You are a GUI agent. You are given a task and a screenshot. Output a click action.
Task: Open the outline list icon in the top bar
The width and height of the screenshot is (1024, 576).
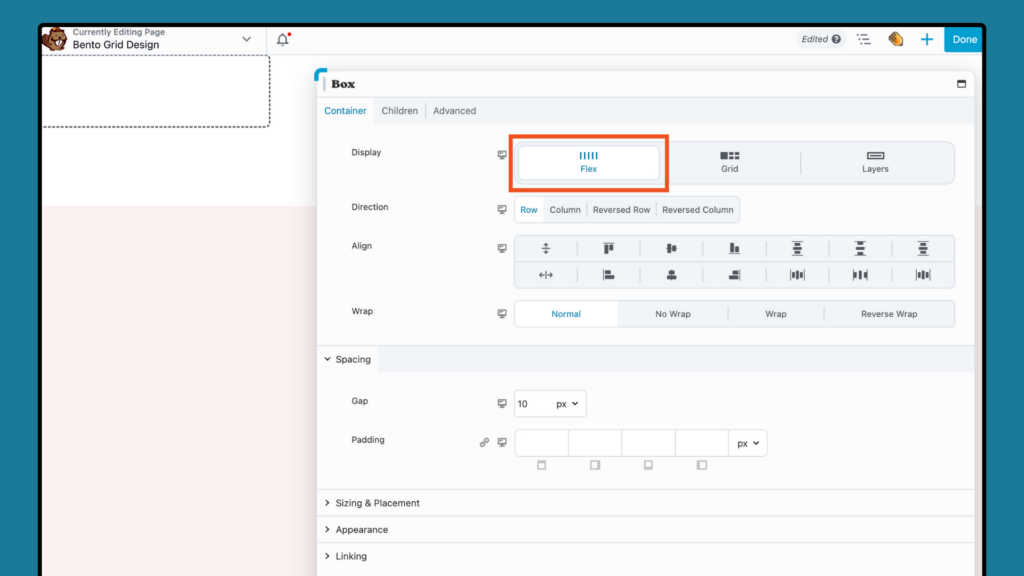(x=864, y=39)
